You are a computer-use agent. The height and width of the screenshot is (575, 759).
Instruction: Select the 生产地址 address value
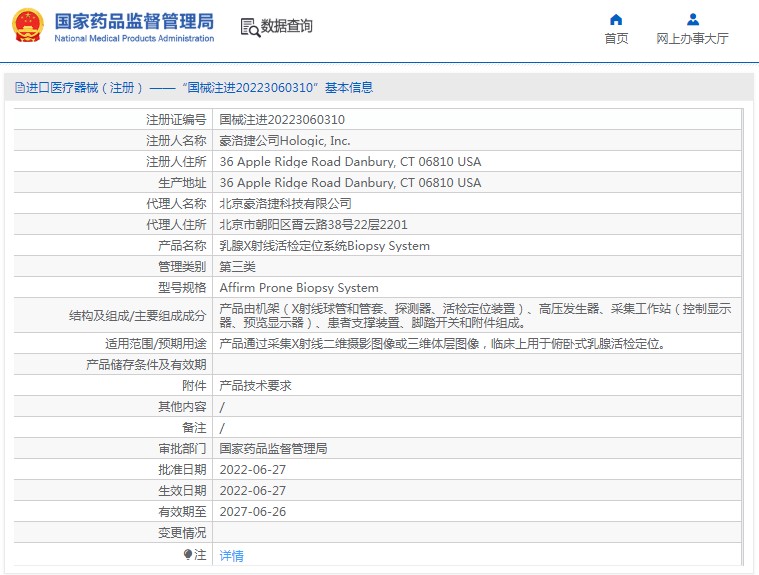pos(350,182)
